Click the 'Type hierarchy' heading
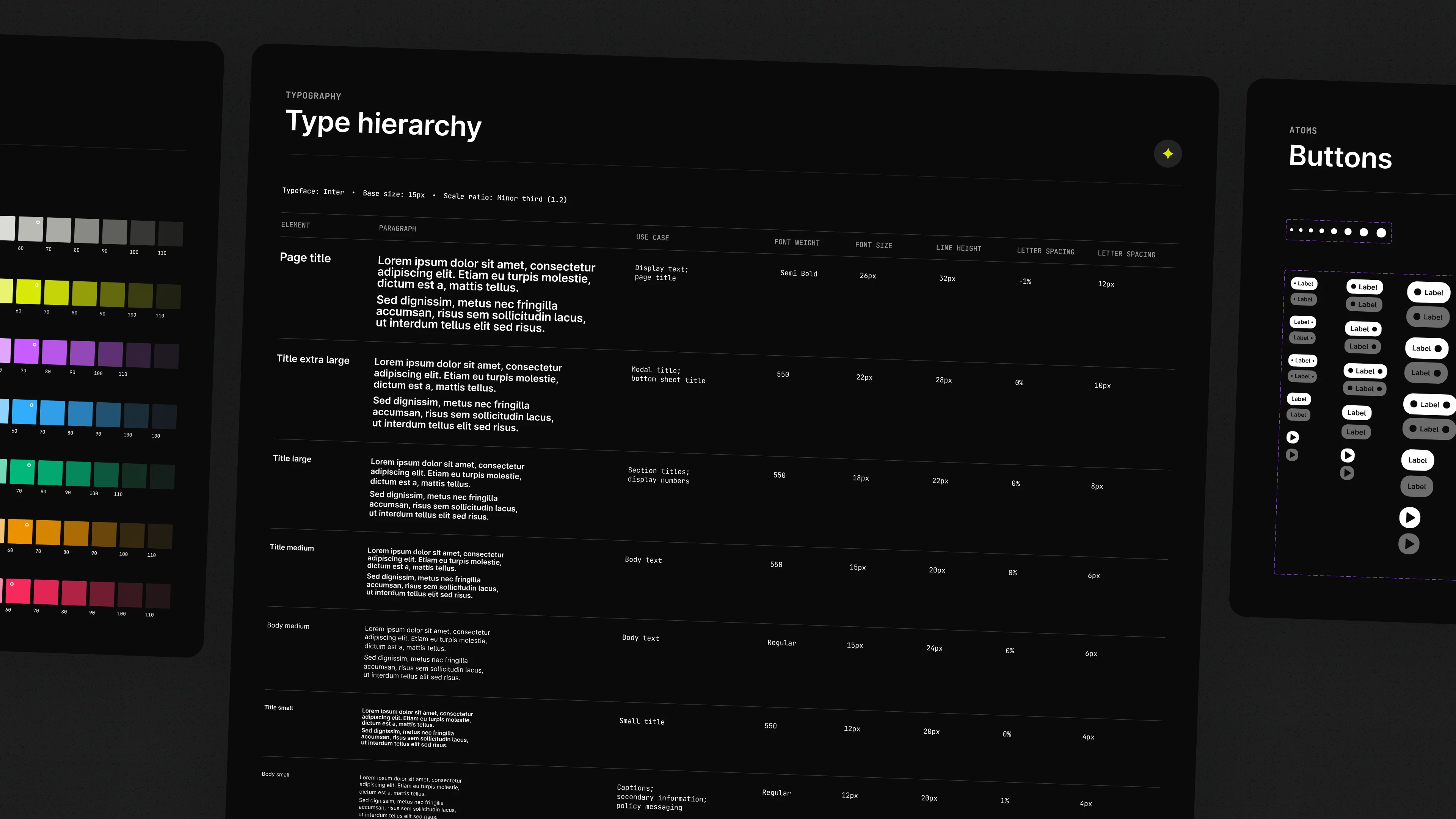1456x819 pixels. click(383, 124)
